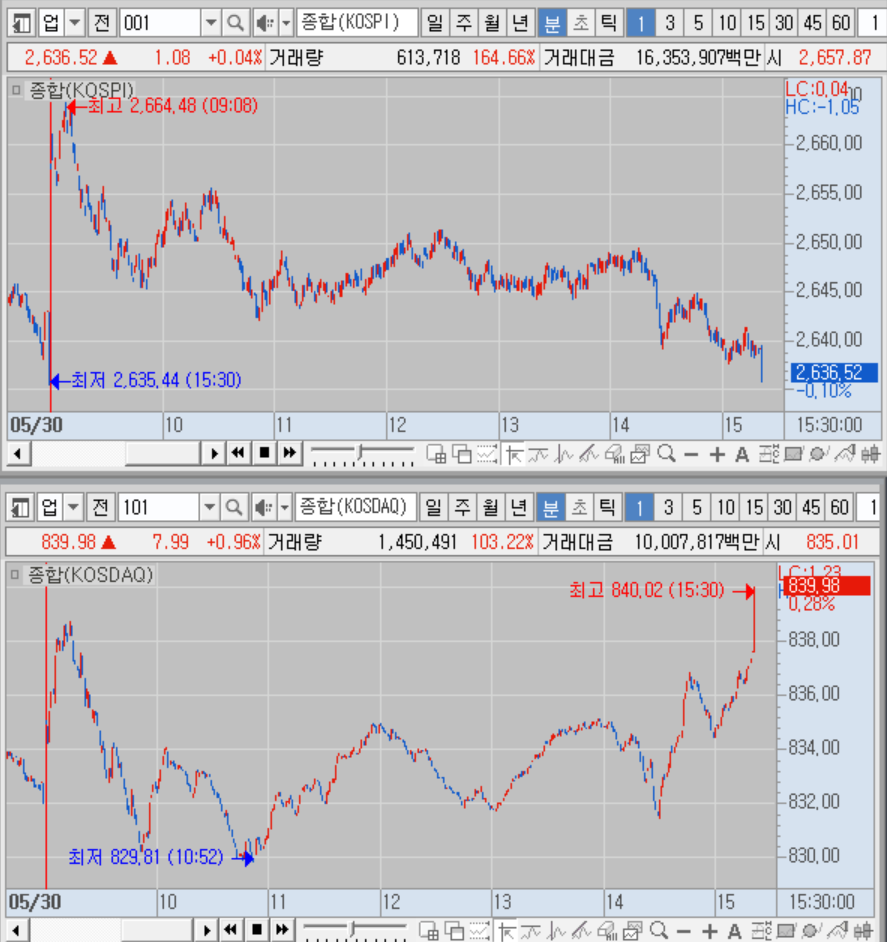Click the minus zoom-out icon in KOSDAQ chart toolbar
Image resolution: width=887 pixels, height=942 pixels.
point(684,932)
